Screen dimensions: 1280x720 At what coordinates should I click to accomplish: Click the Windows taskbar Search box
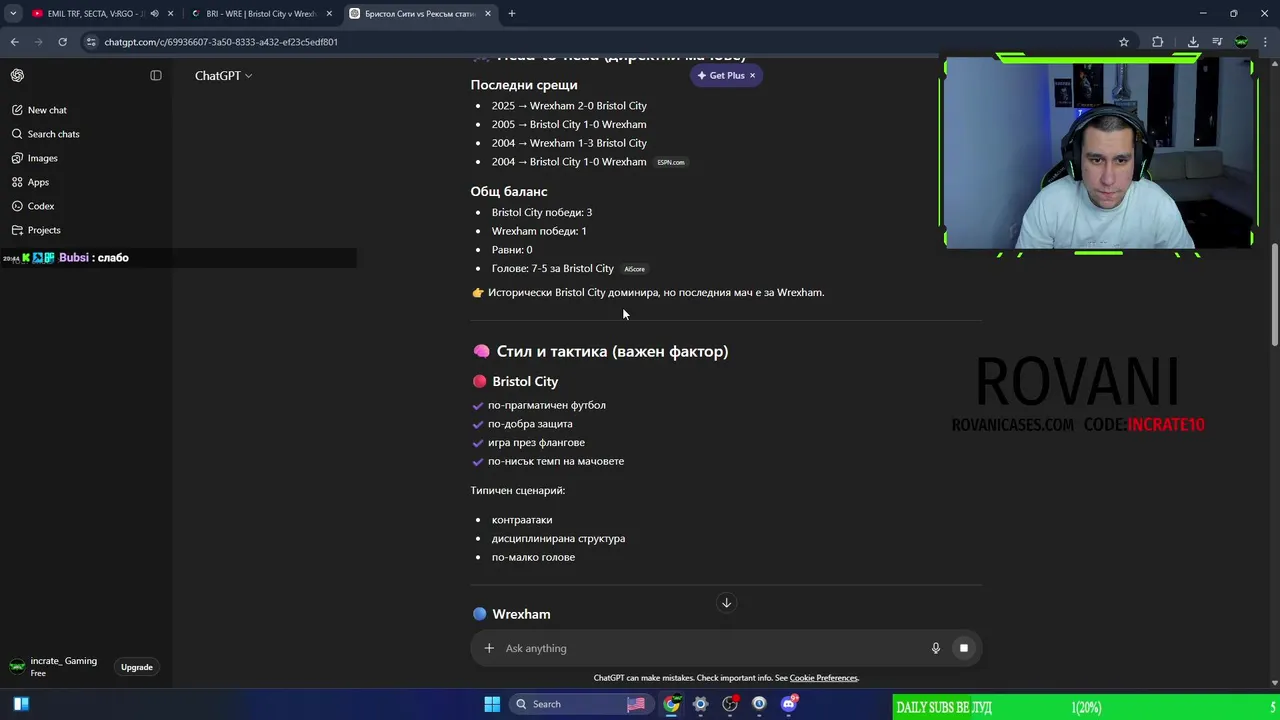click(x=579, y=704)
